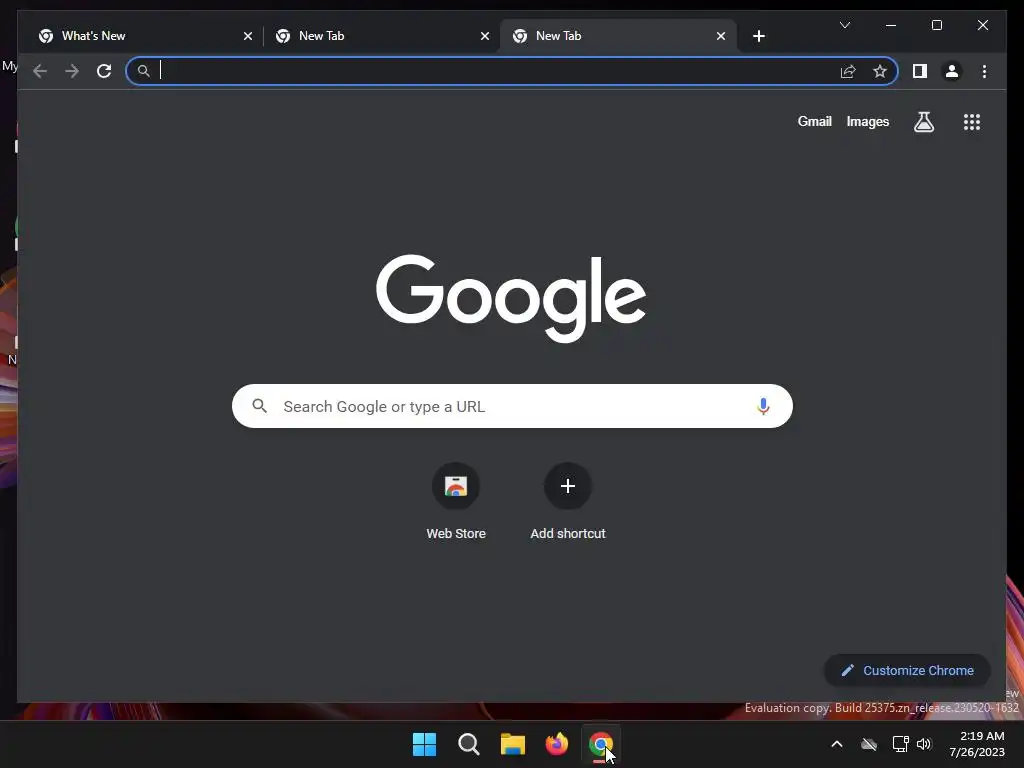Click the forward navigation arrow
This screenshot has height=768, width=1024.
[x=72, y=71]
